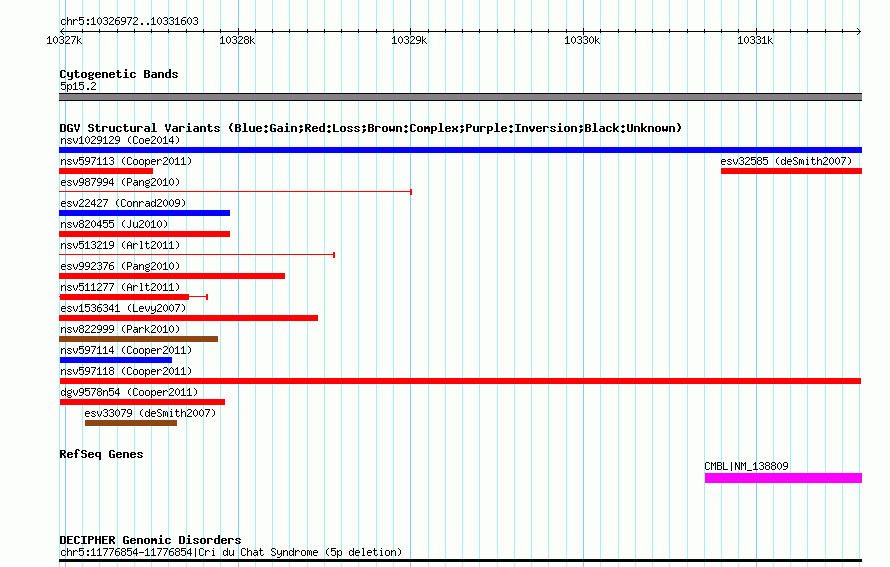Click the nsv511277 (Arlt2011) label
The image size is (890, 567).
click(120, 287)
